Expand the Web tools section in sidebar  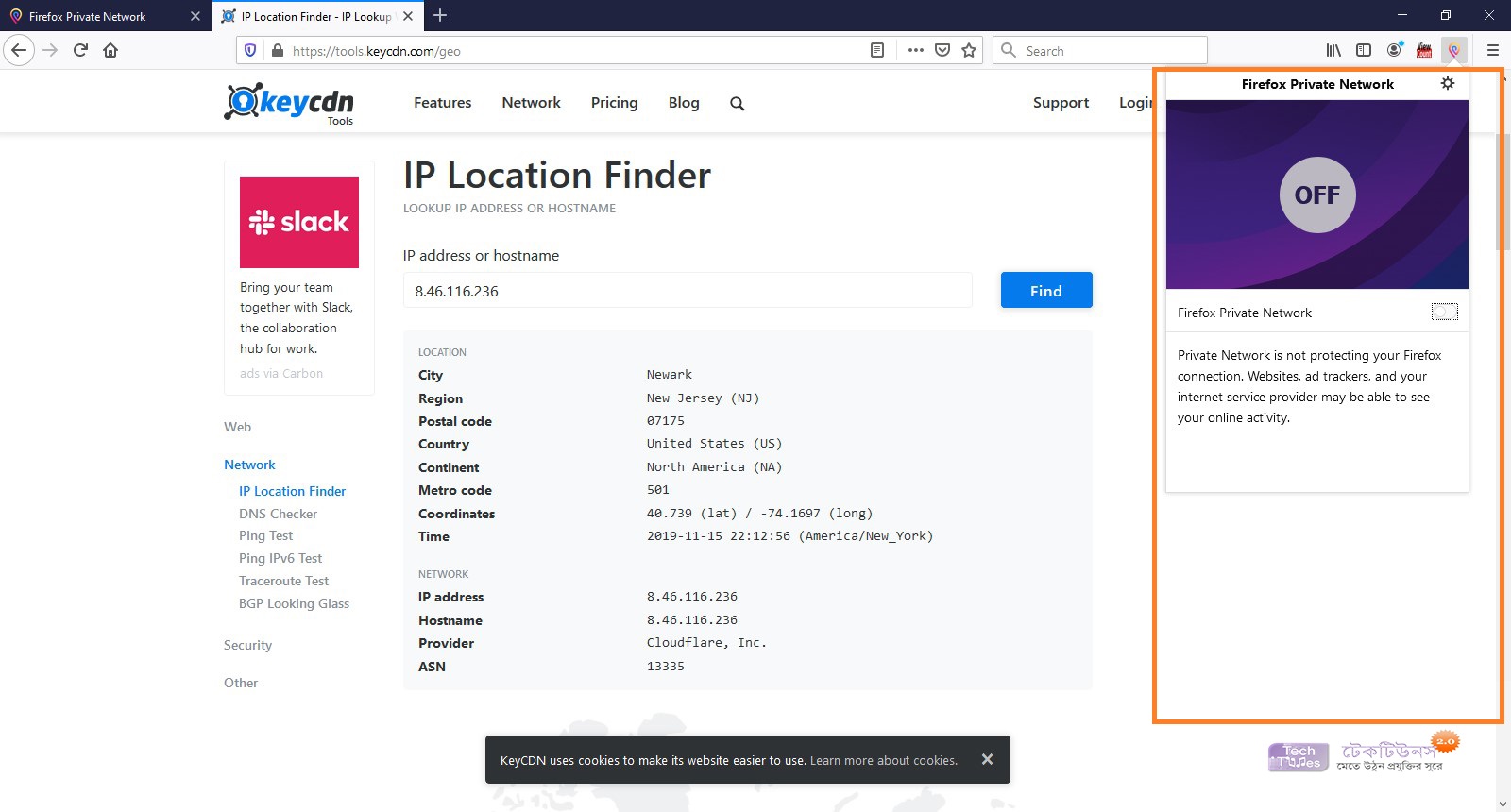(x=237, y=427)
